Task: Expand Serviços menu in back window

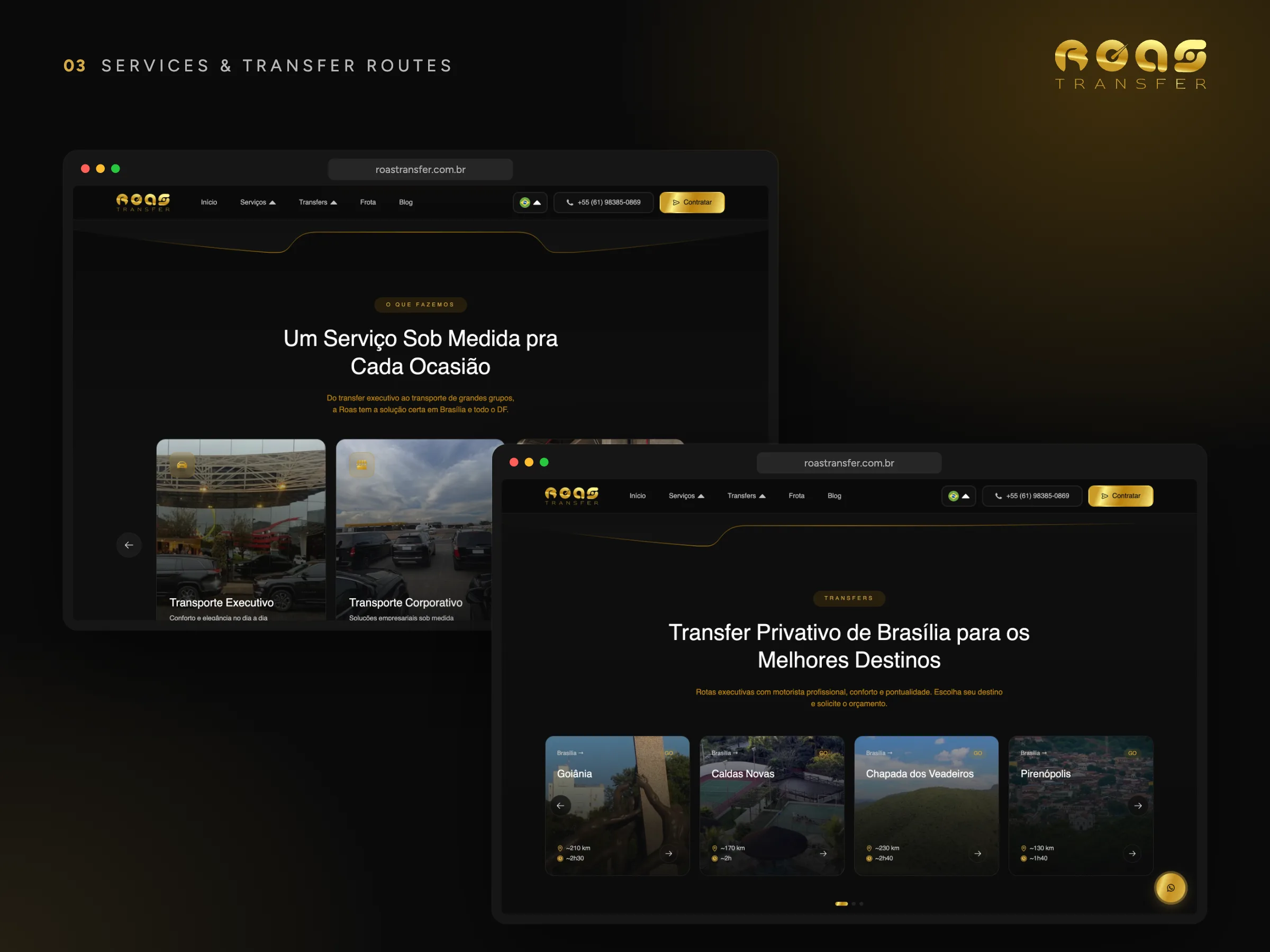Action: point(258,202)
